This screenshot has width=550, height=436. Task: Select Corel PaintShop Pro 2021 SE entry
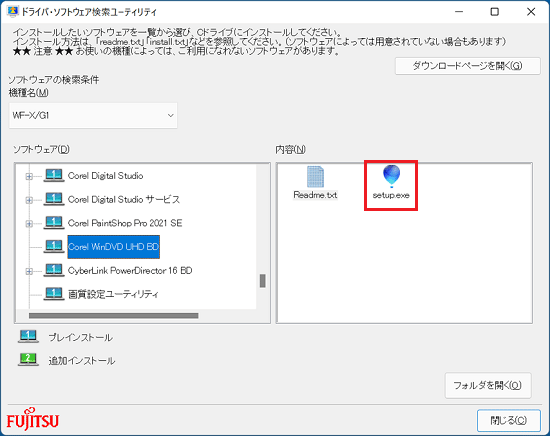[x=125, y=223]
